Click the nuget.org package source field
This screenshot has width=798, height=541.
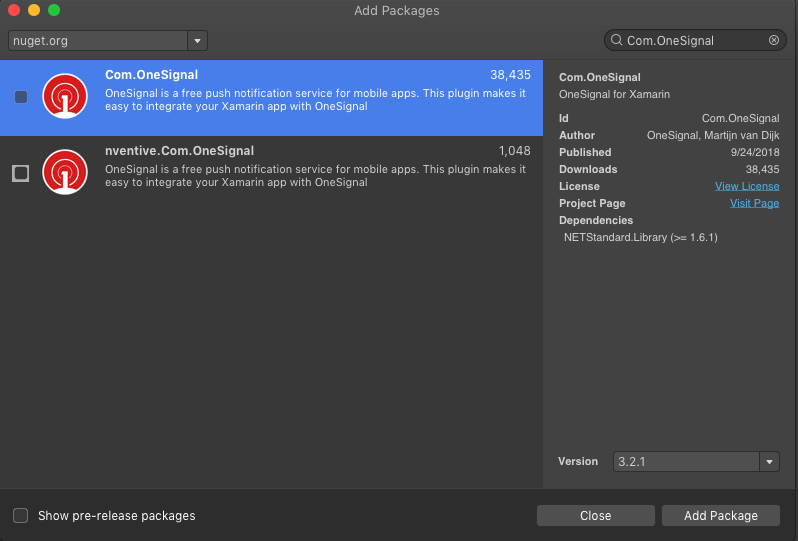[x=98, y=41]
